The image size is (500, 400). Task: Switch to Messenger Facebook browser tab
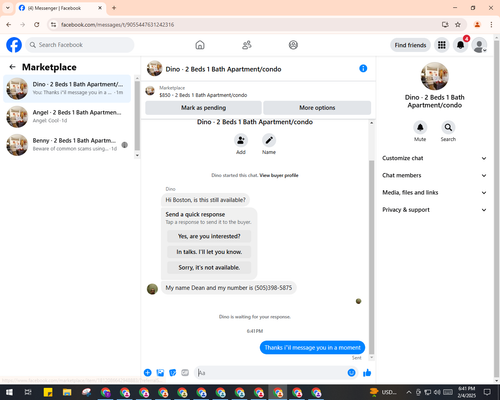click(61, 8)
